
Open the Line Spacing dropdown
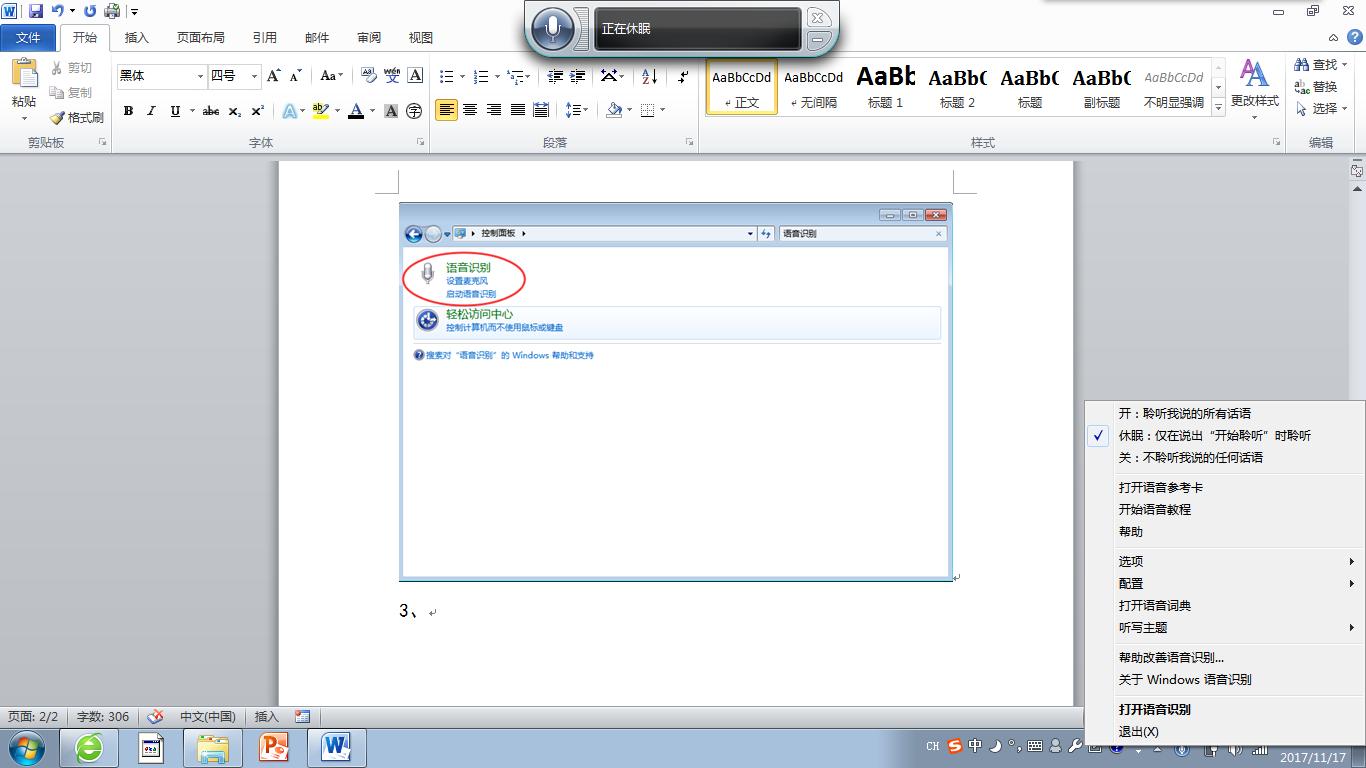point(575,110)
